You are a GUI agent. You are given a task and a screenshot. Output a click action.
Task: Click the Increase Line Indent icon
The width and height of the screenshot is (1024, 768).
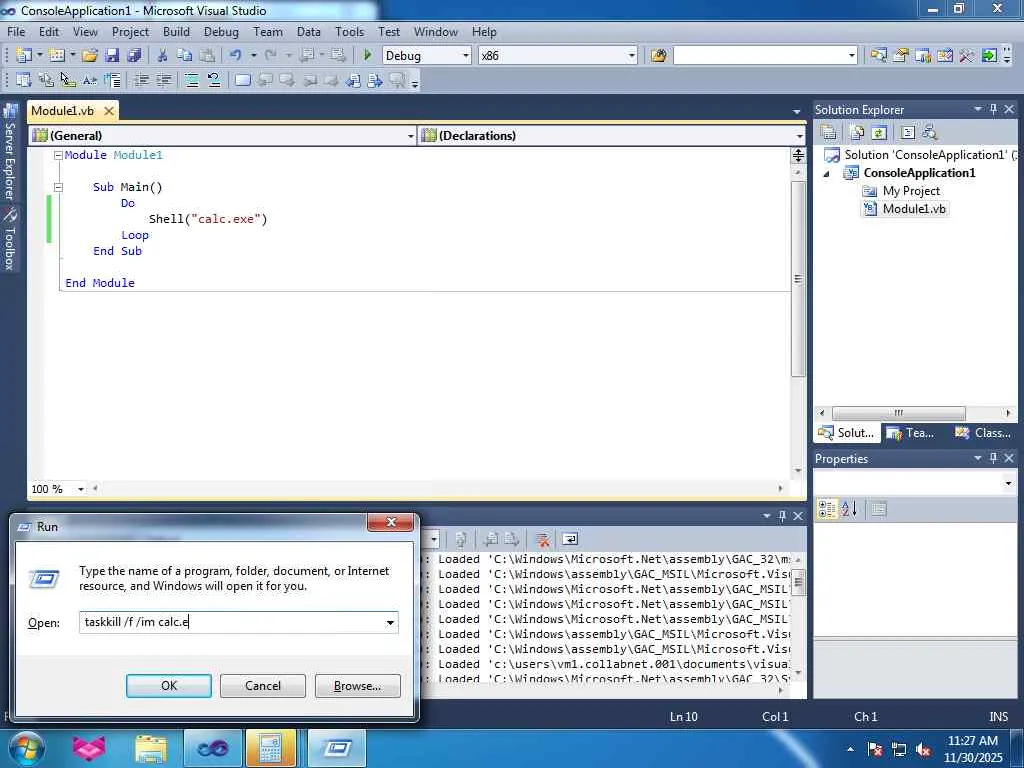[164, 80]
